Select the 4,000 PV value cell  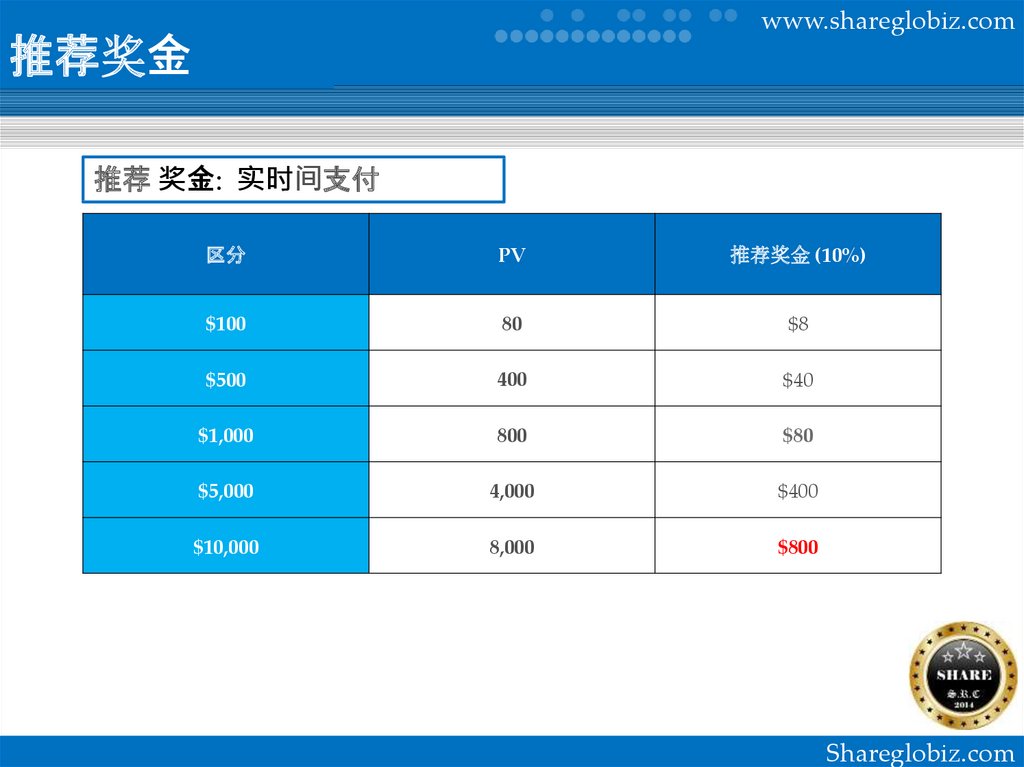point(512,491)
